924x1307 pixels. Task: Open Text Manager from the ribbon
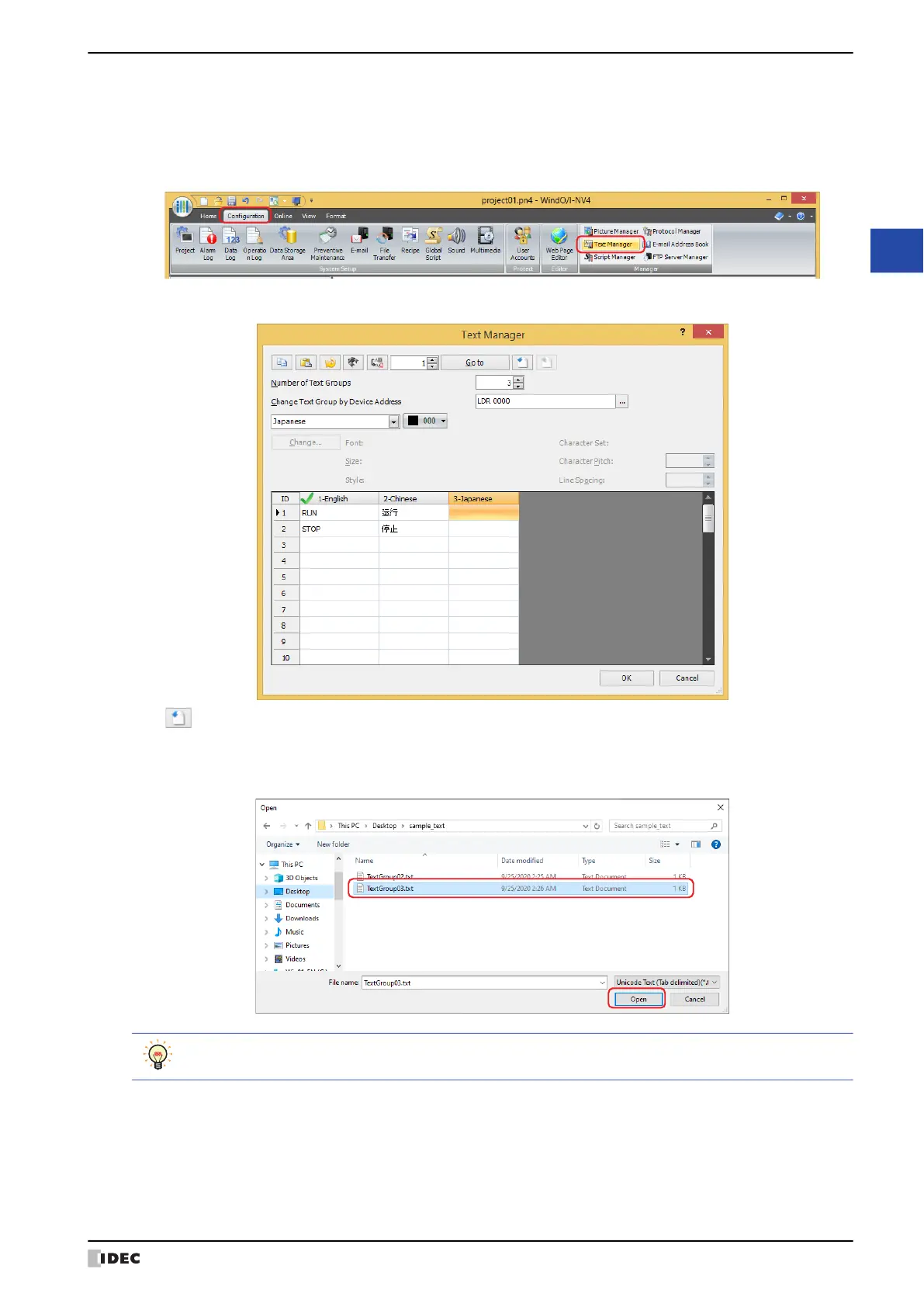click(x=609, y=244)
